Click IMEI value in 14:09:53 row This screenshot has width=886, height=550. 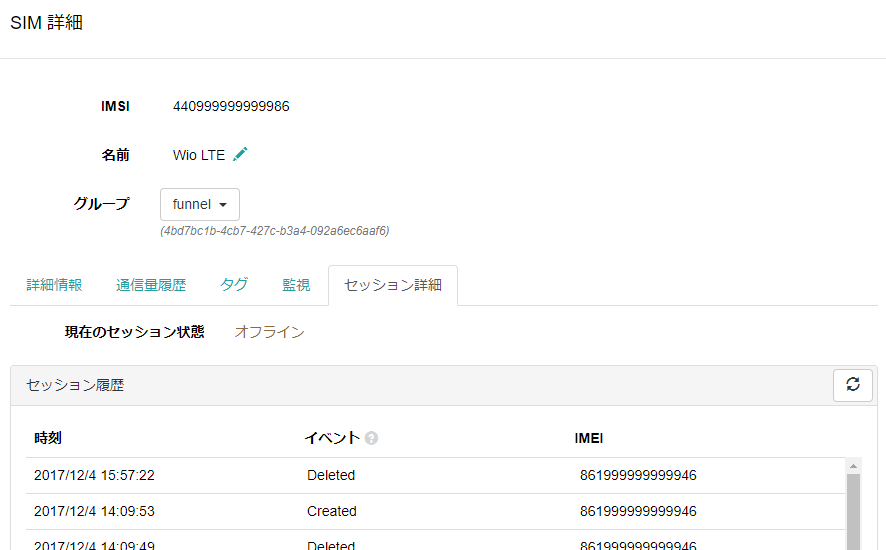point(638,512)
